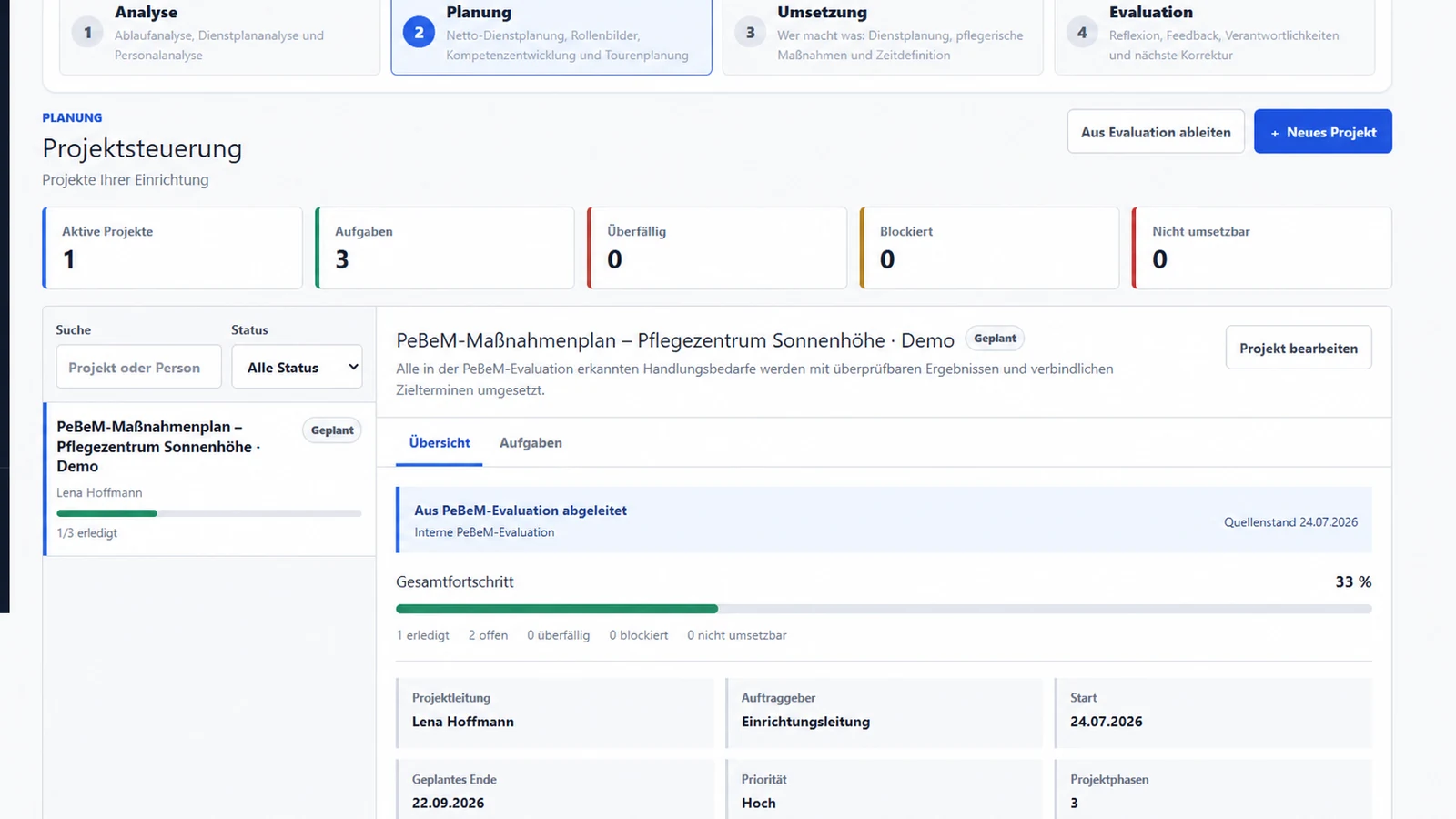Click the PeBeM-Maßnahmenplan project title heading

(675, 340)
